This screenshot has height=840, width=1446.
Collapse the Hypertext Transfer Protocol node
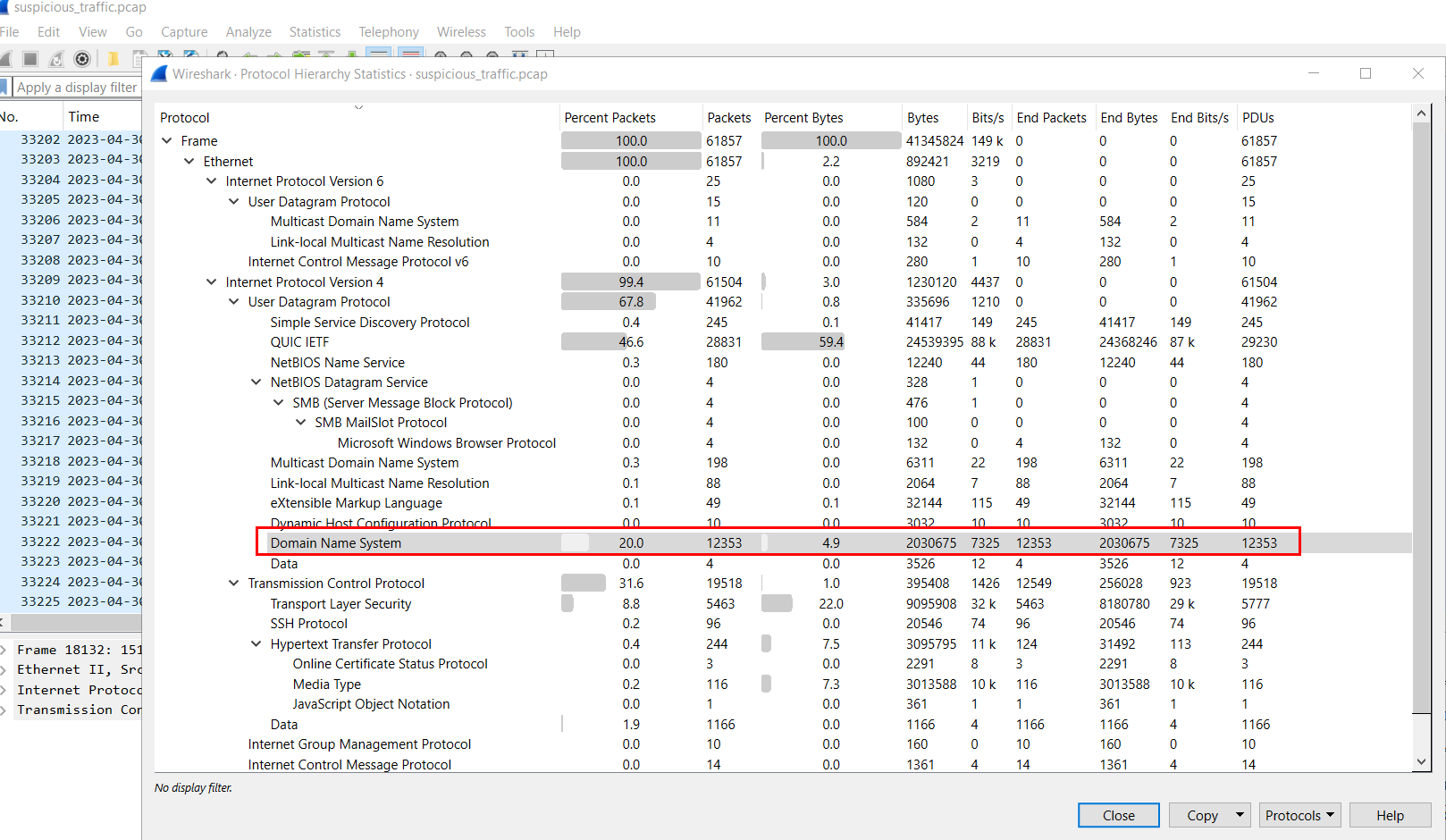pos(256,644)
